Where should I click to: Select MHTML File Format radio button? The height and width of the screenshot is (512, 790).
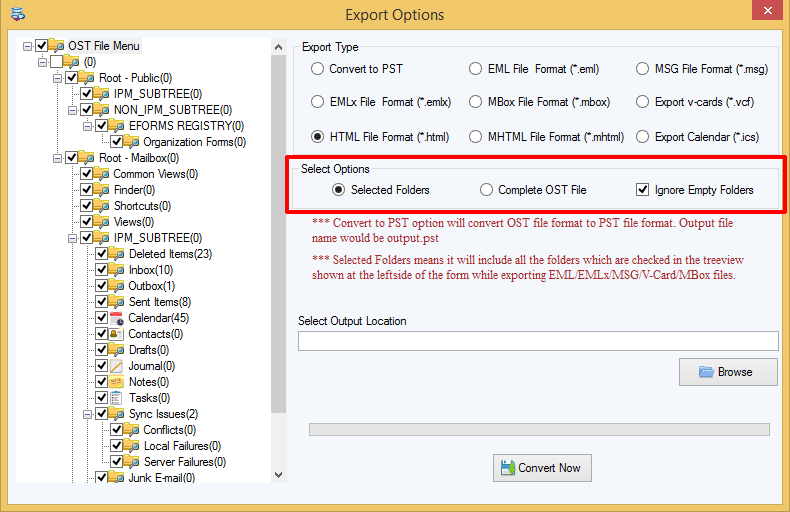tap(475, 137)
